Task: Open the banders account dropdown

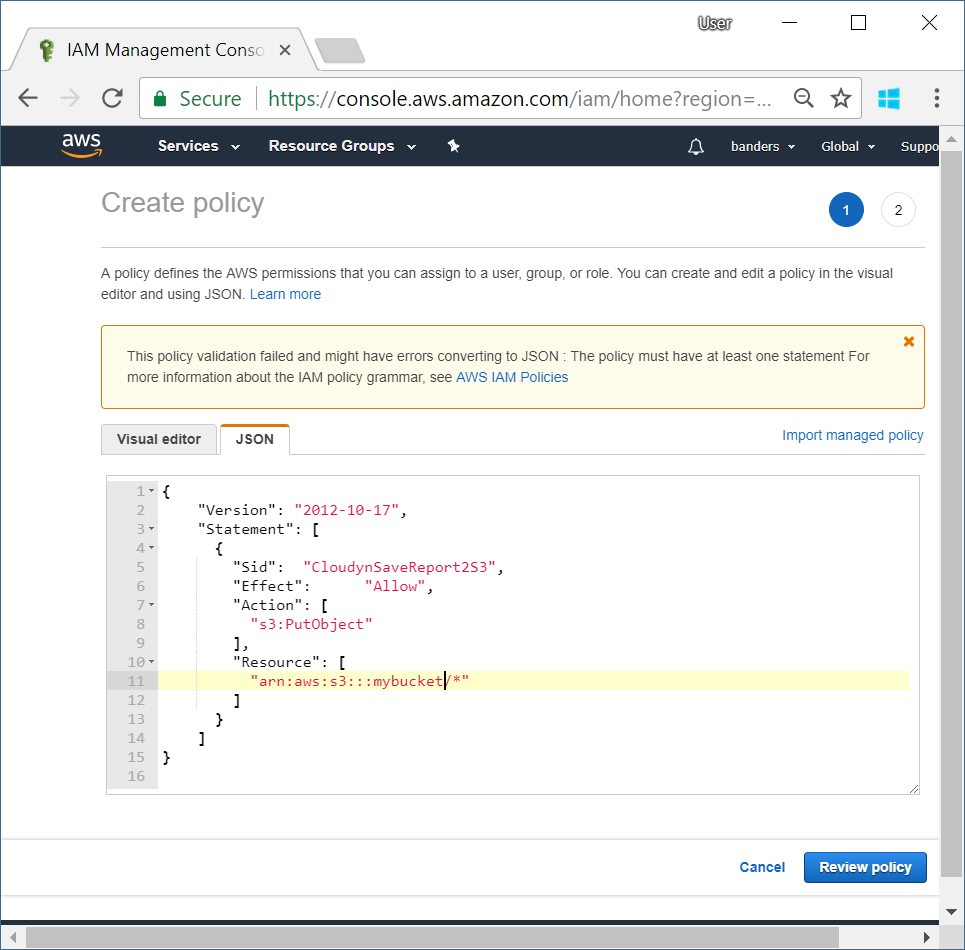Action: 763,146
